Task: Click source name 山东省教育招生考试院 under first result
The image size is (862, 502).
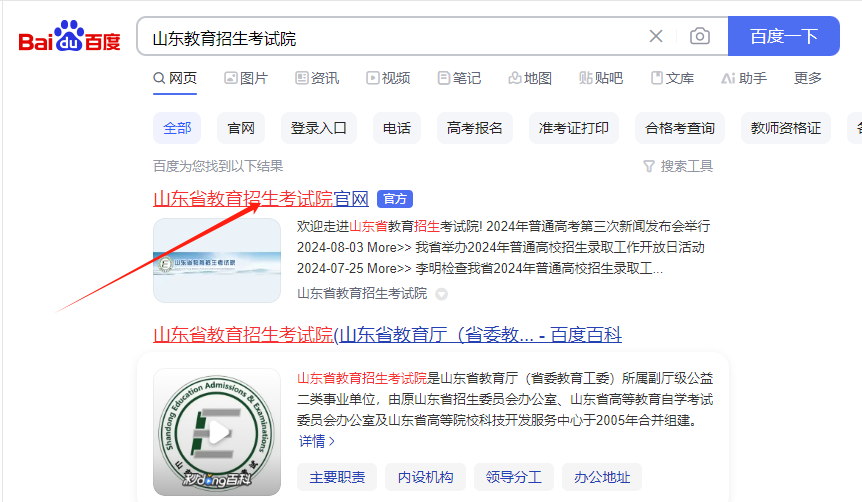Action: (362, 294)
